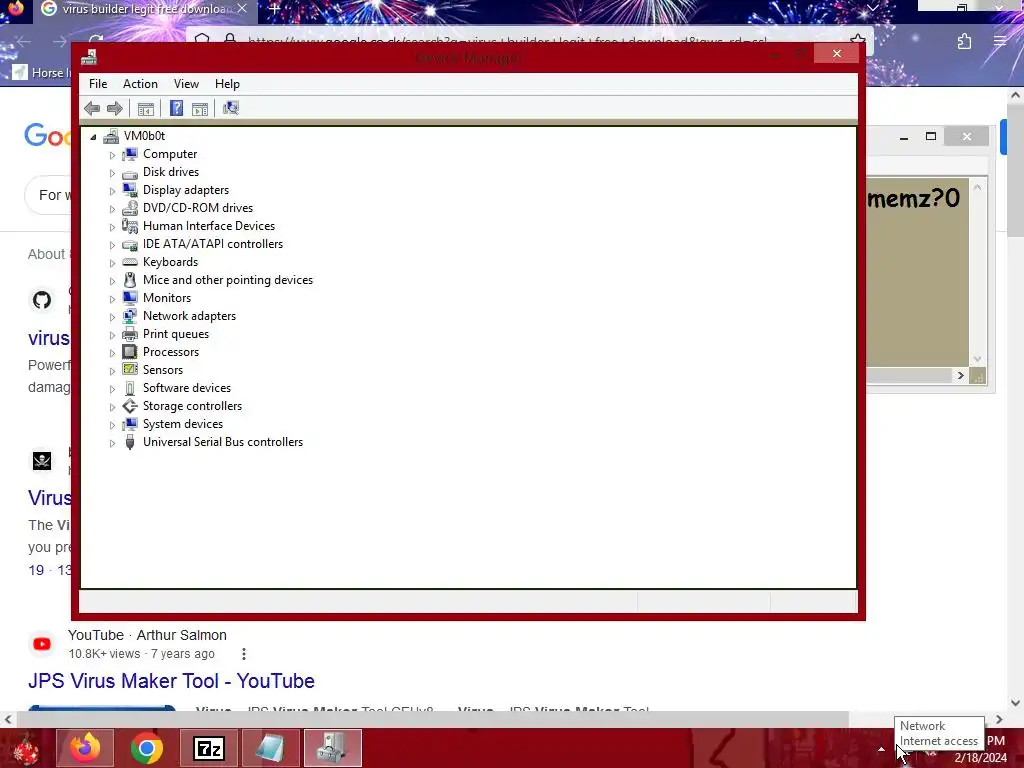Show hidden tray icons arrow
Image resolution: width=1024 pixels, height=768 pixels.
point(881,749)
